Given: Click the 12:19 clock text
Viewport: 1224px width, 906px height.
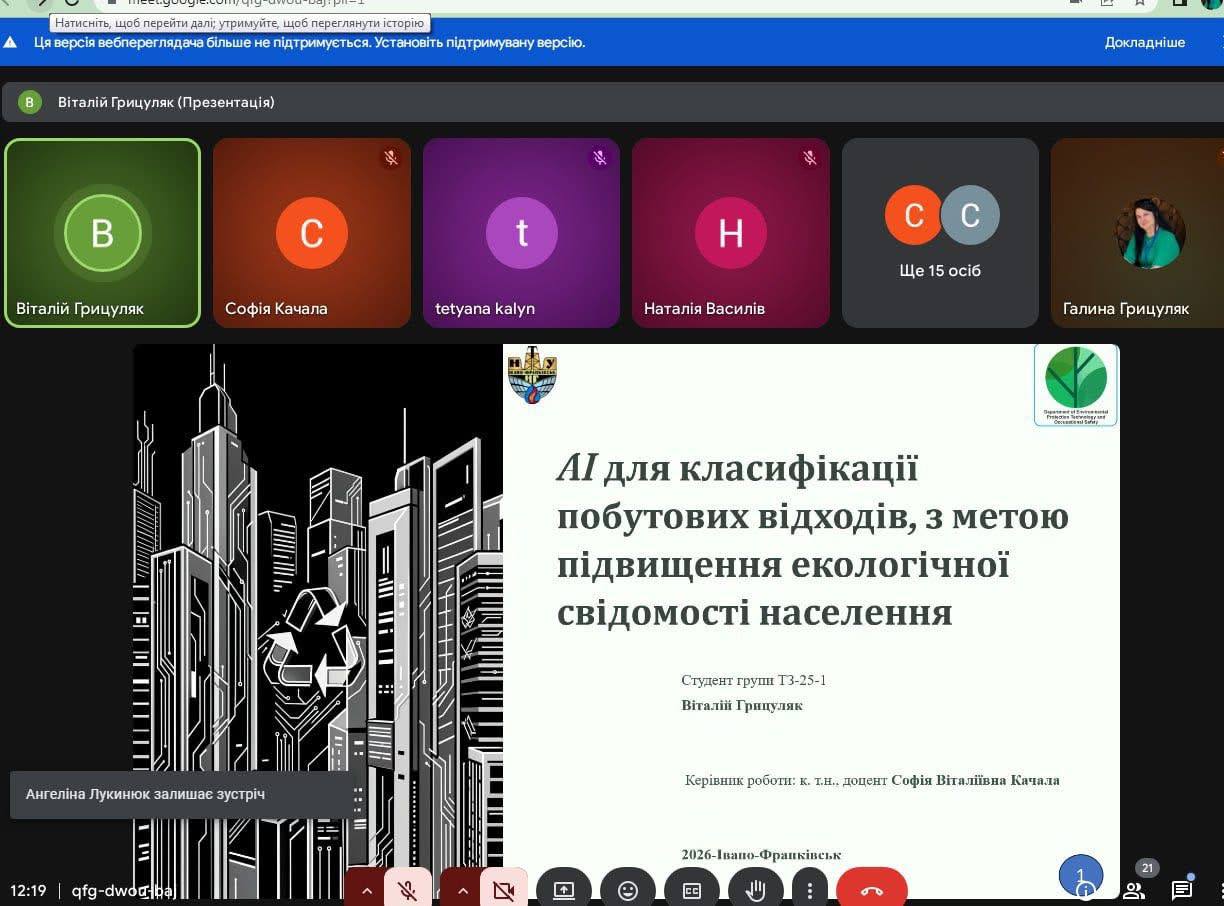Looking at the screenshot, I should tap(28, 890).
